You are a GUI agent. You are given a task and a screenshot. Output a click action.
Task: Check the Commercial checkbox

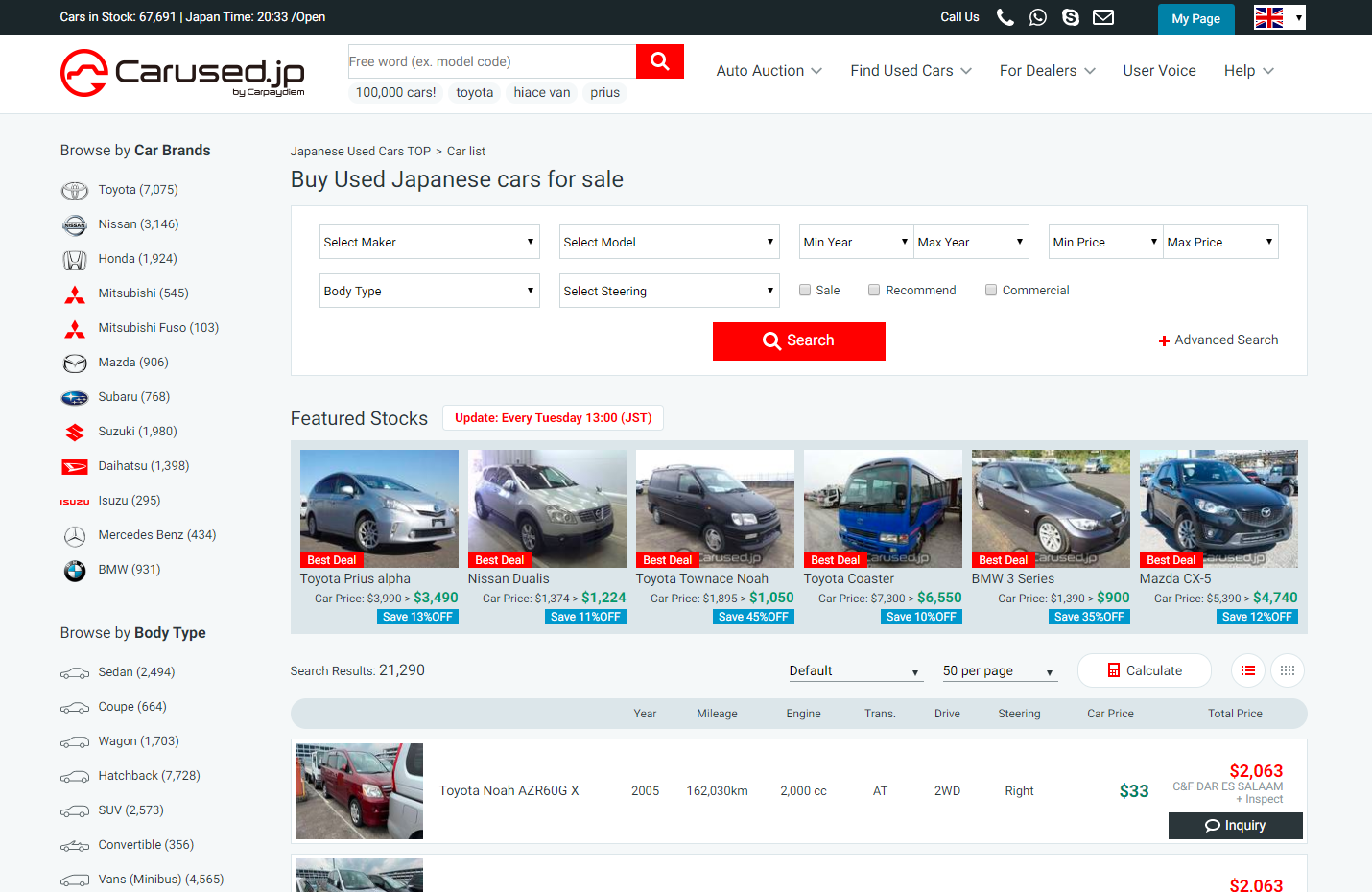(x=991, y=290)
